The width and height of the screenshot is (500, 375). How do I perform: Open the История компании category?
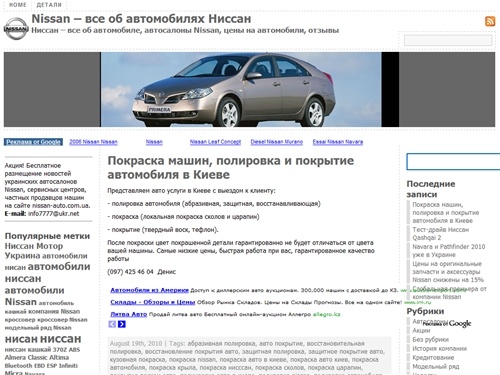439,348
